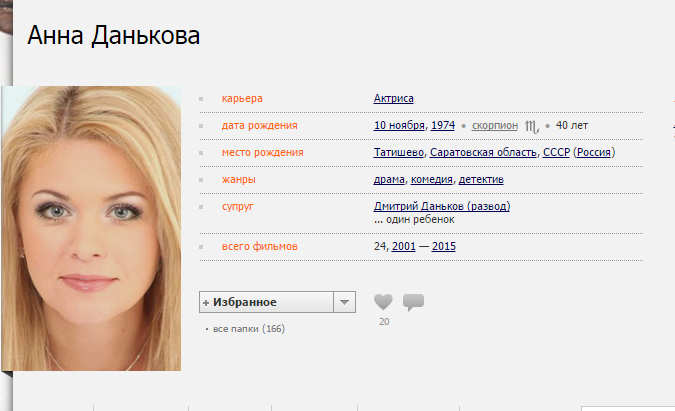
Task: Open Саратовская область link
Action: 483,152
